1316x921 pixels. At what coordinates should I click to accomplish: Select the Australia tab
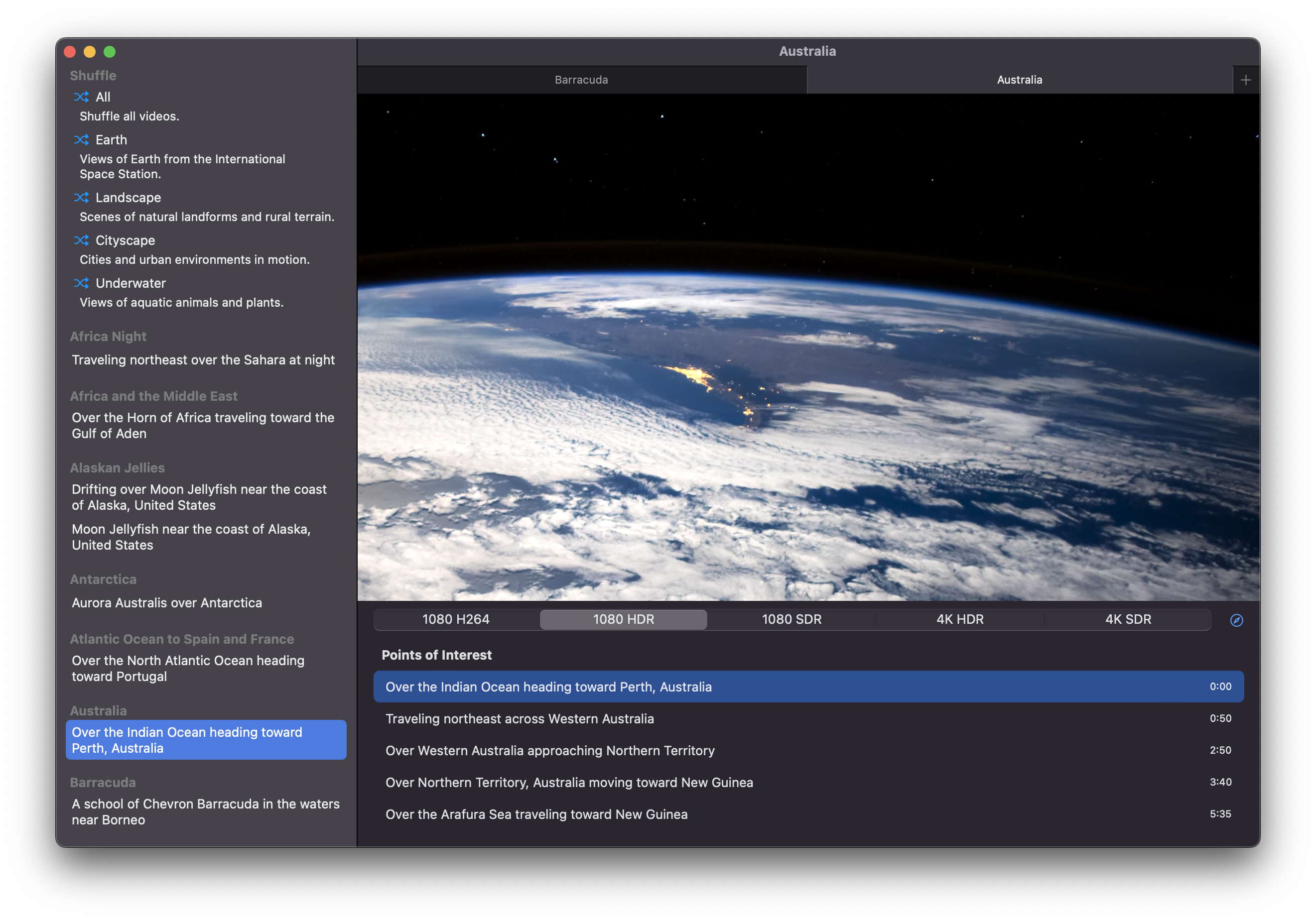(1019, 80)
